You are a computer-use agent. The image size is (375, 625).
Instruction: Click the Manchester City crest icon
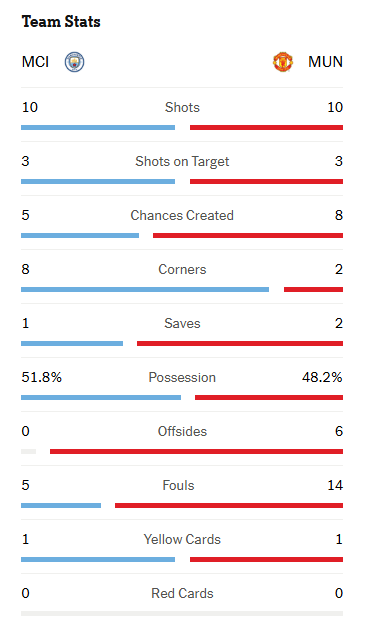75,62
